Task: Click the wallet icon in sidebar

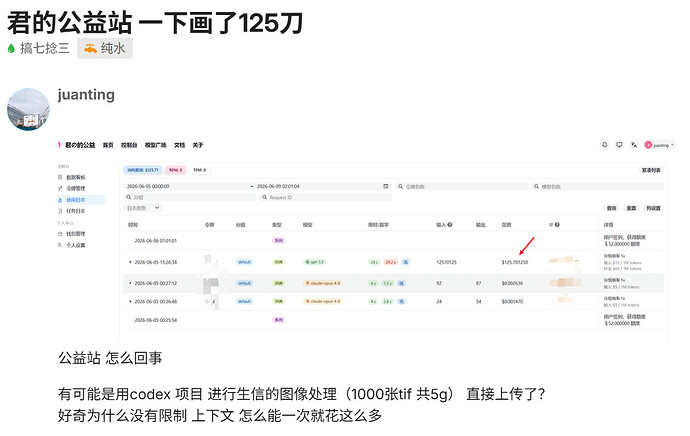Action: (x=60, y=234)
